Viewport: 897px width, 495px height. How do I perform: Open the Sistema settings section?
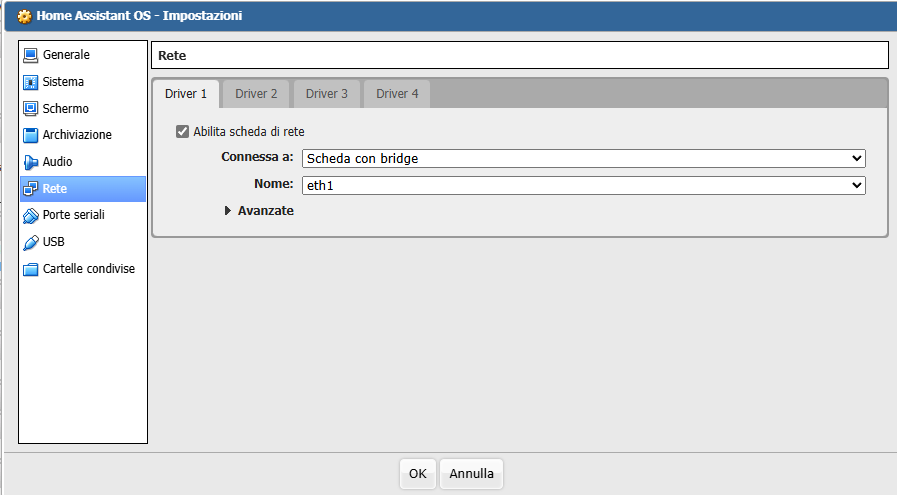tap(83, 82)
